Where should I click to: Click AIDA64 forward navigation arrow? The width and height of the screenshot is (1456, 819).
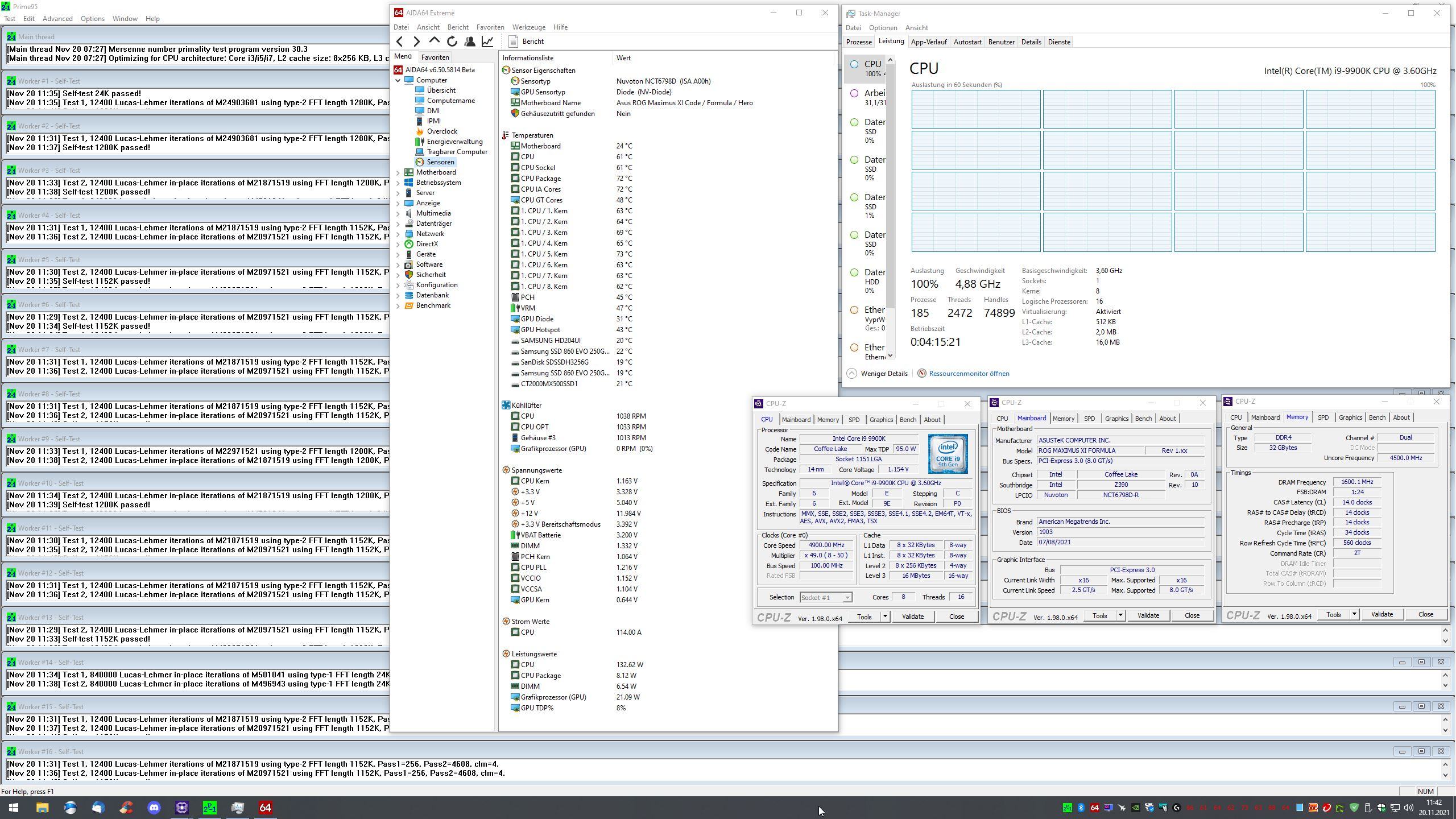(417, 41)
